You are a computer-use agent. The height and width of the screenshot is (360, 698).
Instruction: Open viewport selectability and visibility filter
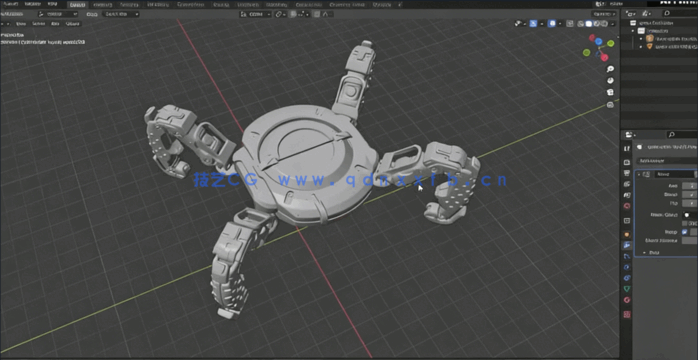point(519,24)
